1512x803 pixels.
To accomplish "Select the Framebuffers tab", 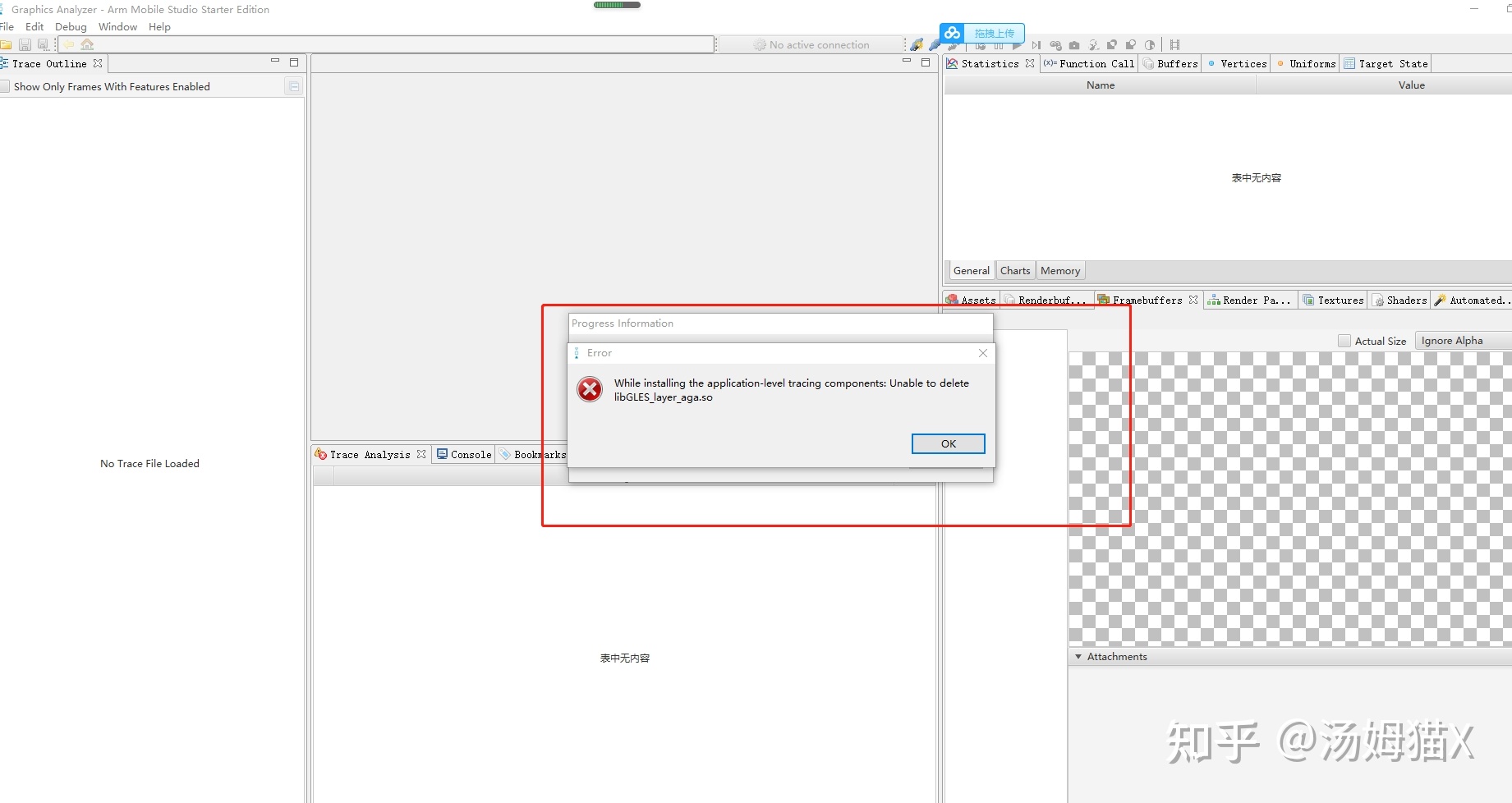I will pyautogui.click(x=1147, y=300).
